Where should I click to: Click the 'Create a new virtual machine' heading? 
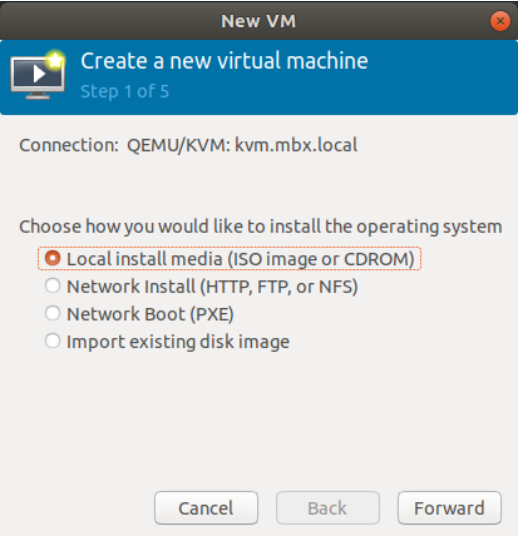[x=224, y=61]
